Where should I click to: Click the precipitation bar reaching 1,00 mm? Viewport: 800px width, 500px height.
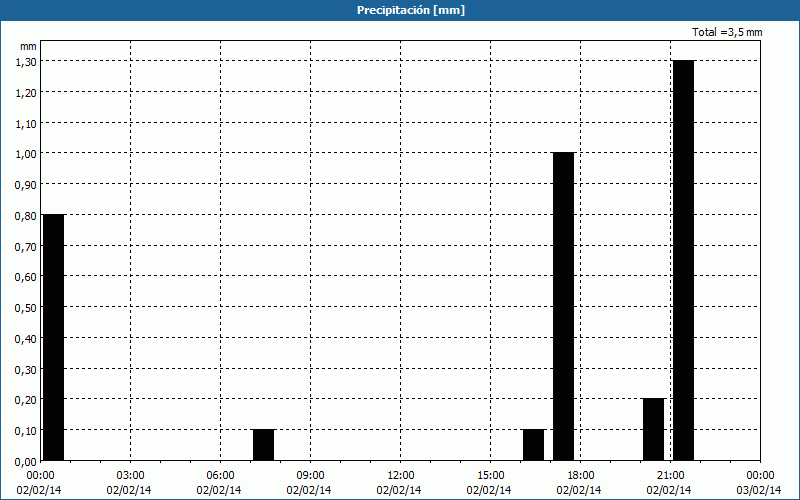[x=564, y=307]
